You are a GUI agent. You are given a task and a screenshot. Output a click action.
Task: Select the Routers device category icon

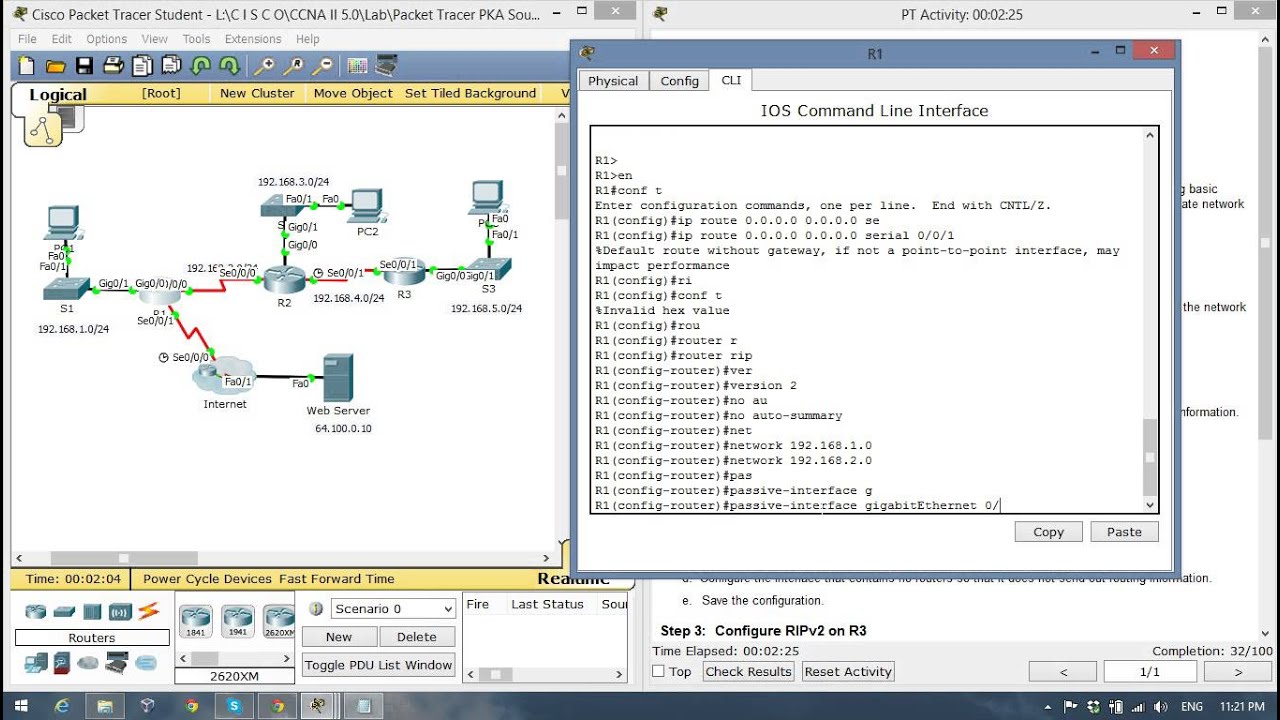pyautogui.click(x=36, y=611)
